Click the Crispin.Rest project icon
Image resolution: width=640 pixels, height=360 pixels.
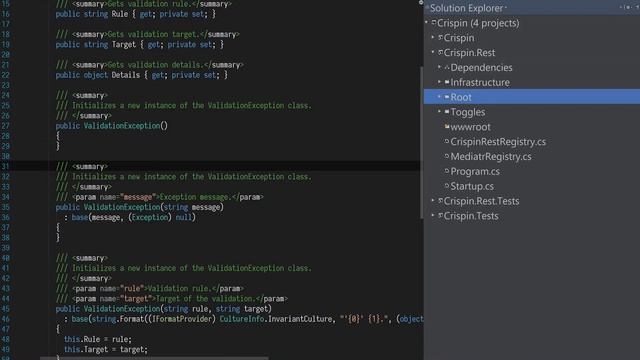(440, 53)
